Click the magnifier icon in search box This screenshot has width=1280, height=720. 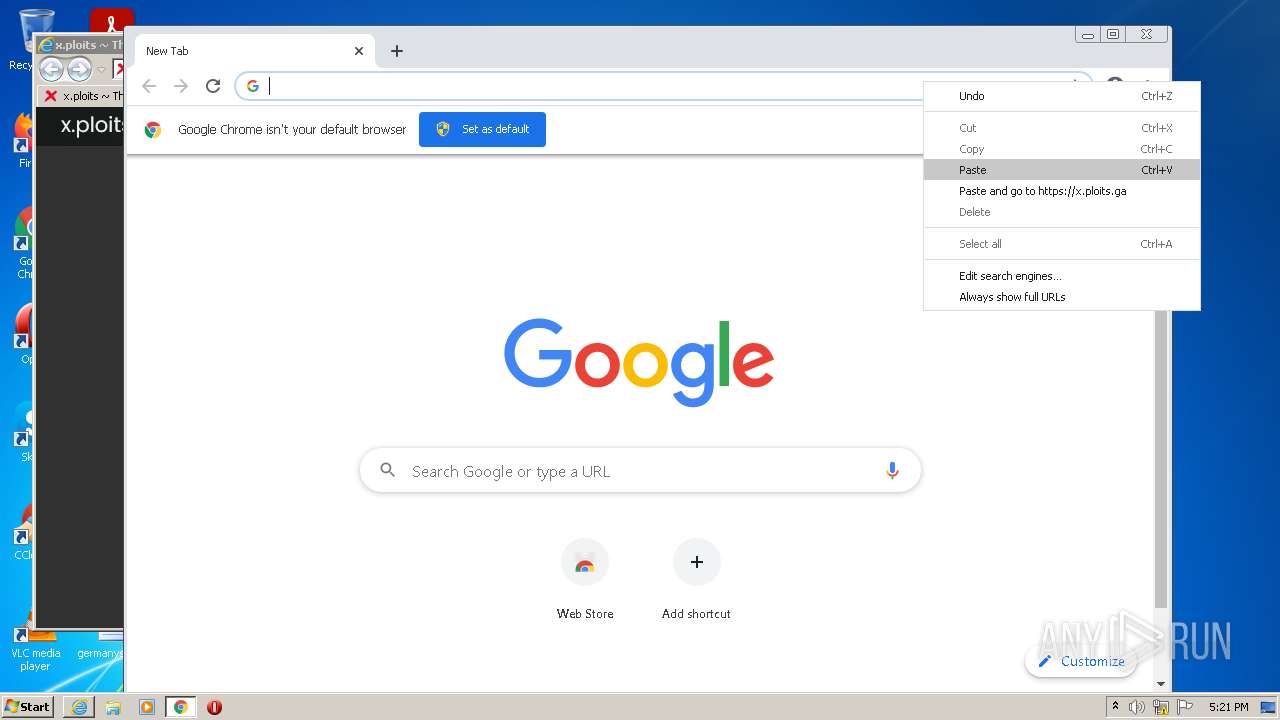pyautogui.click(x=388, y=470)
